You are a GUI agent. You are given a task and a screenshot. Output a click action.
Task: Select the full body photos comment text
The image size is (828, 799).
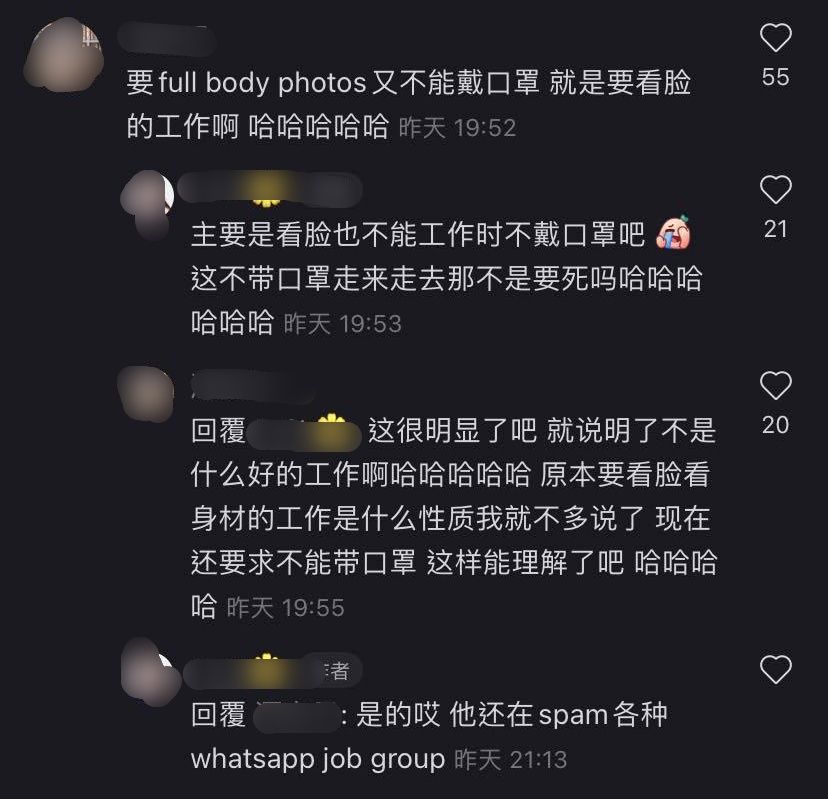pos(409,105)
